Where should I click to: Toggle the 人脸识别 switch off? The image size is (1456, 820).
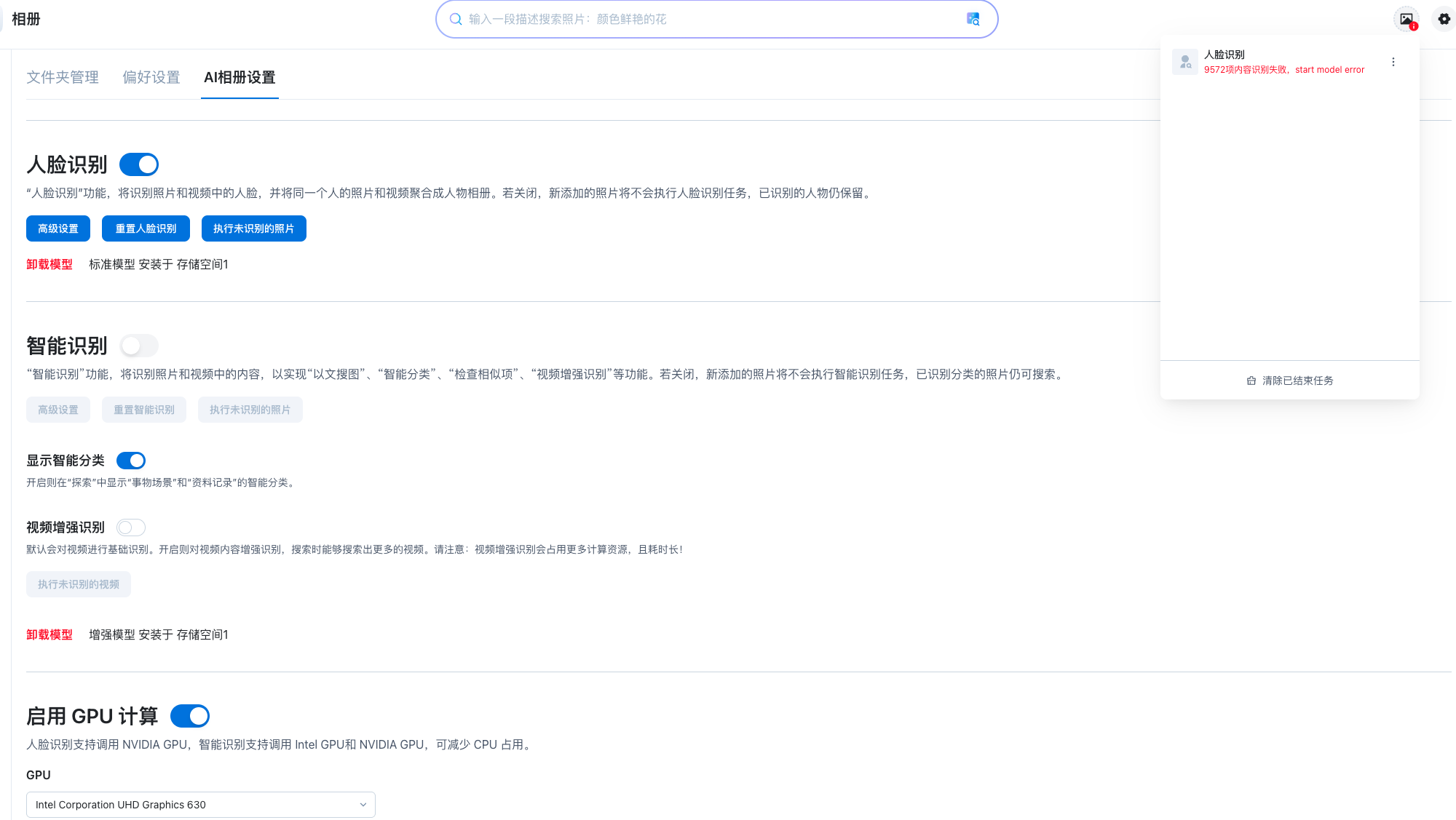[x=139, y=164]
